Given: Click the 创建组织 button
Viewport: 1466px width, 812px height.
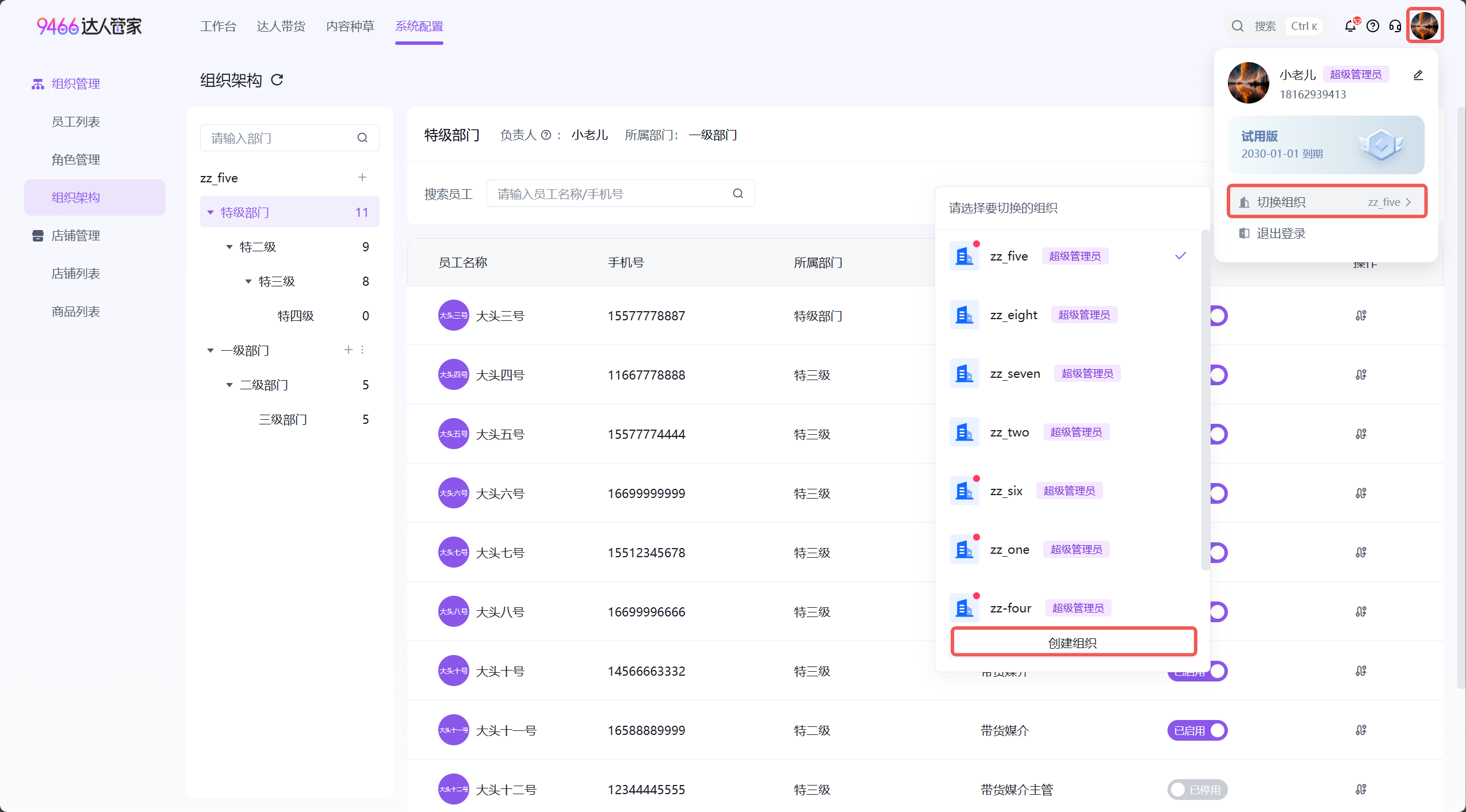Looking at the screenshot, I should click(1073, 642).
